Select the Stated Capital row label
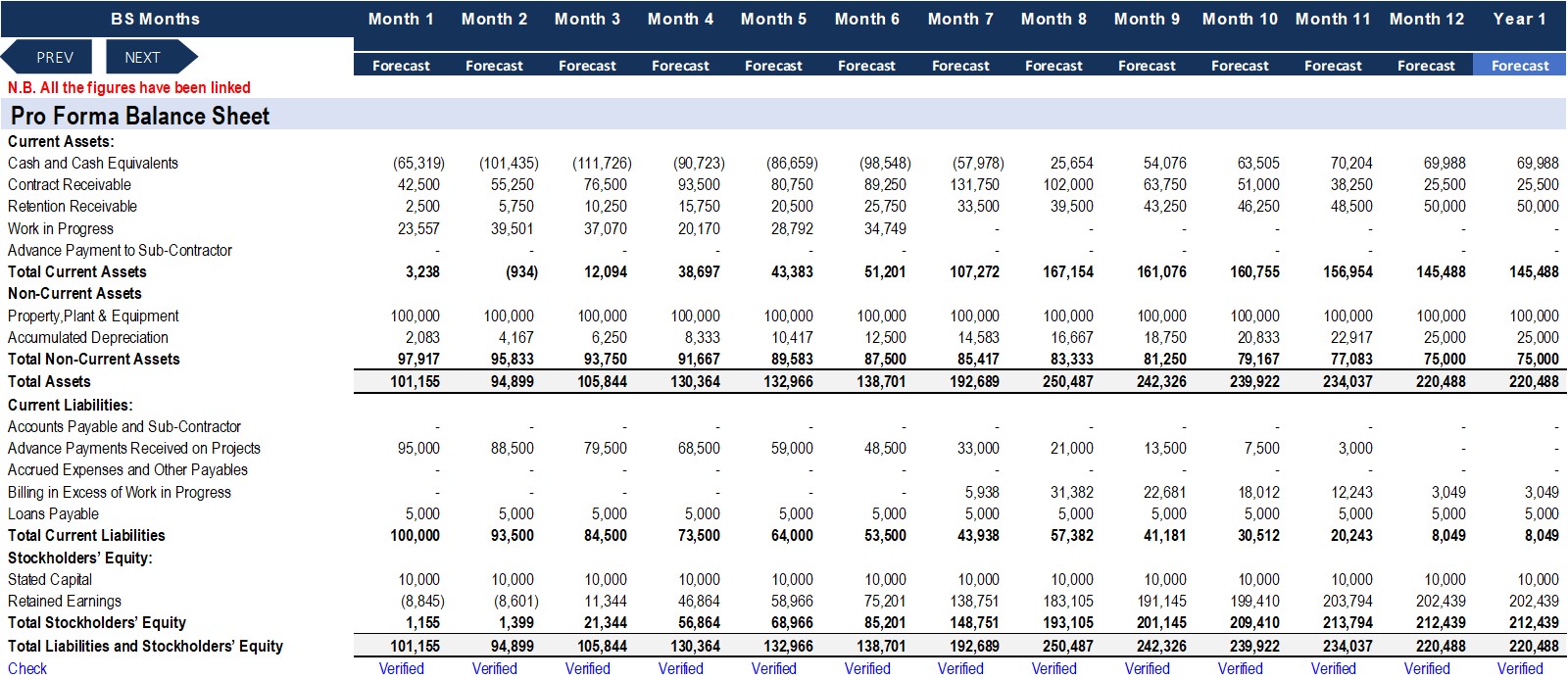 pyautogui.click(x=50, y=579)
